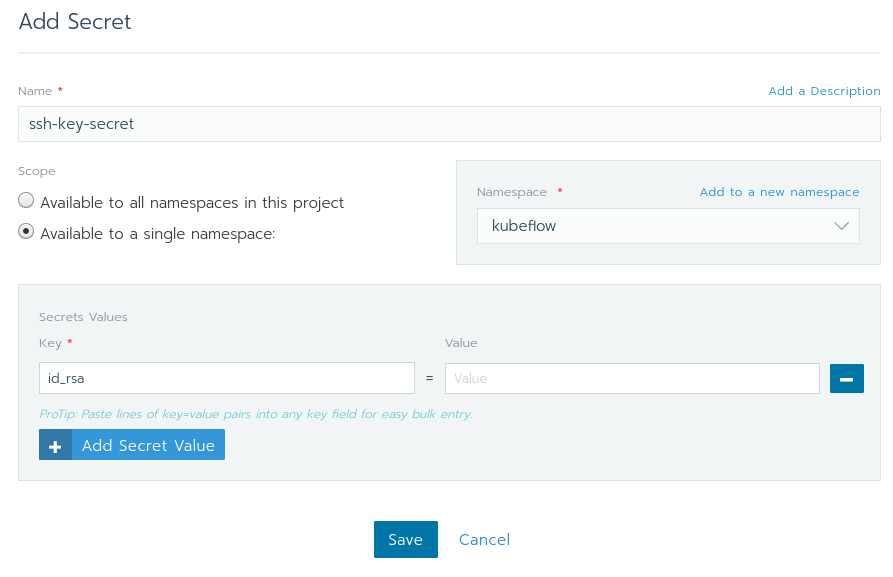893x577 pixels.
Task: Click the 'Scope' label
Action: (x=37, y=171)
